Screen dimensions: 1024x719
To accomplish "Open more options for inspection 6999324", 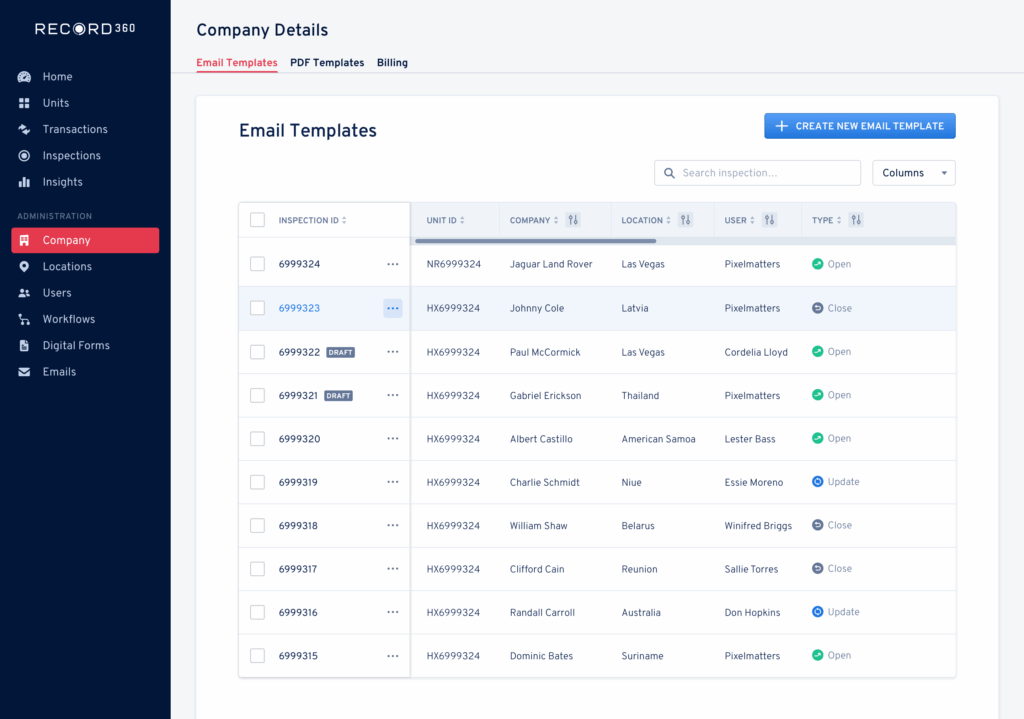I will (392, 264).
